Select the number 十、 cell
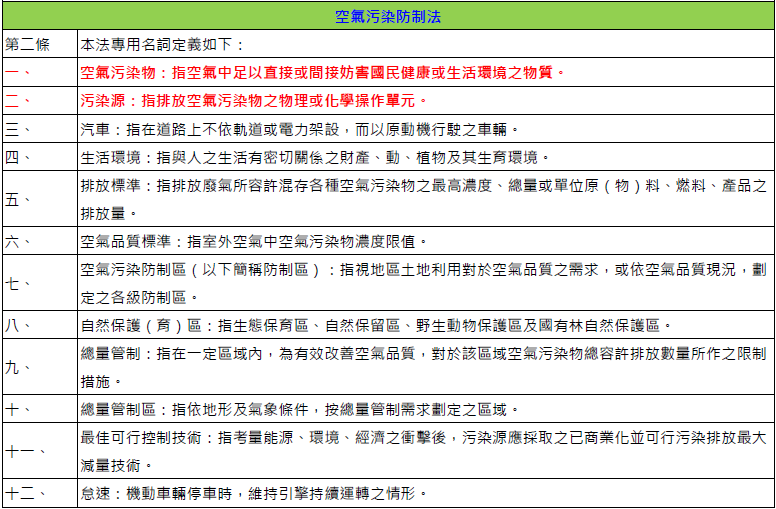Image resolution: width=776 pixels, height=509 pixels. click(40, 409)
